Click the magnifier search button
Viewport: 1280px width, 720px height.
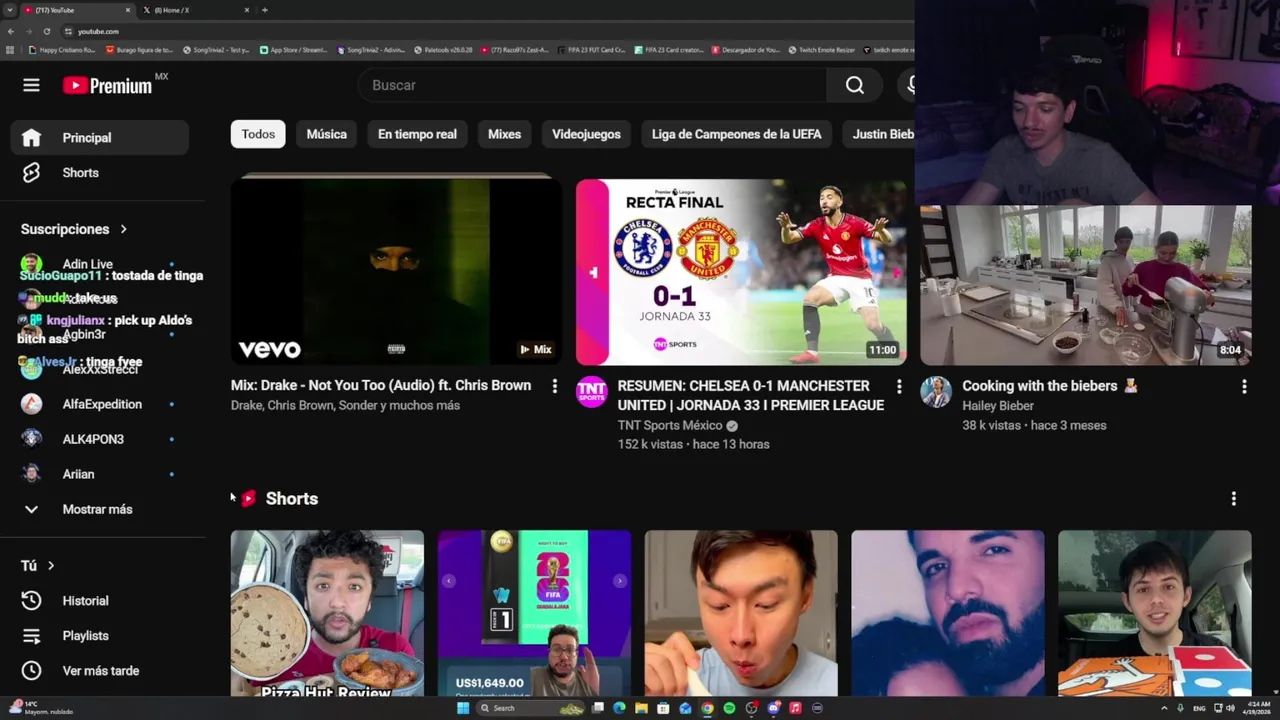click(855, 85)
